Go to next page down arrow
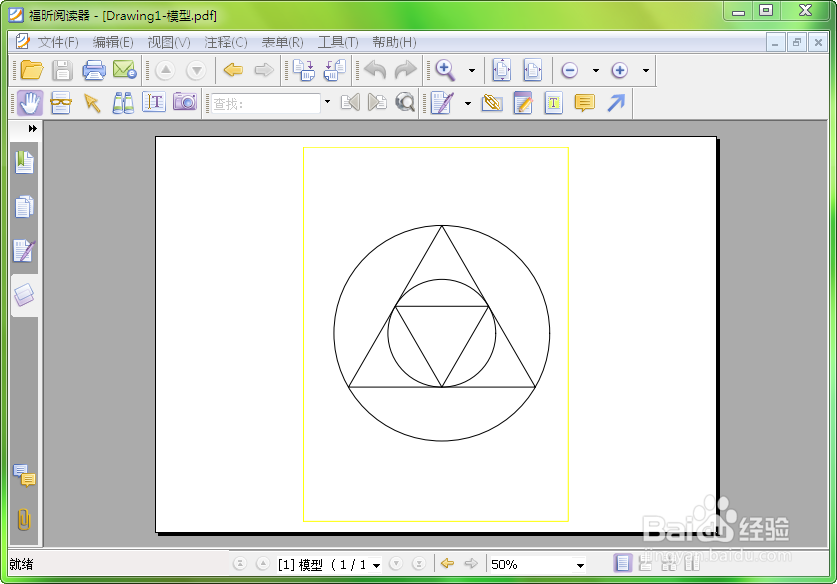Screen dimensions: 837x584 [x=196, y=70]
